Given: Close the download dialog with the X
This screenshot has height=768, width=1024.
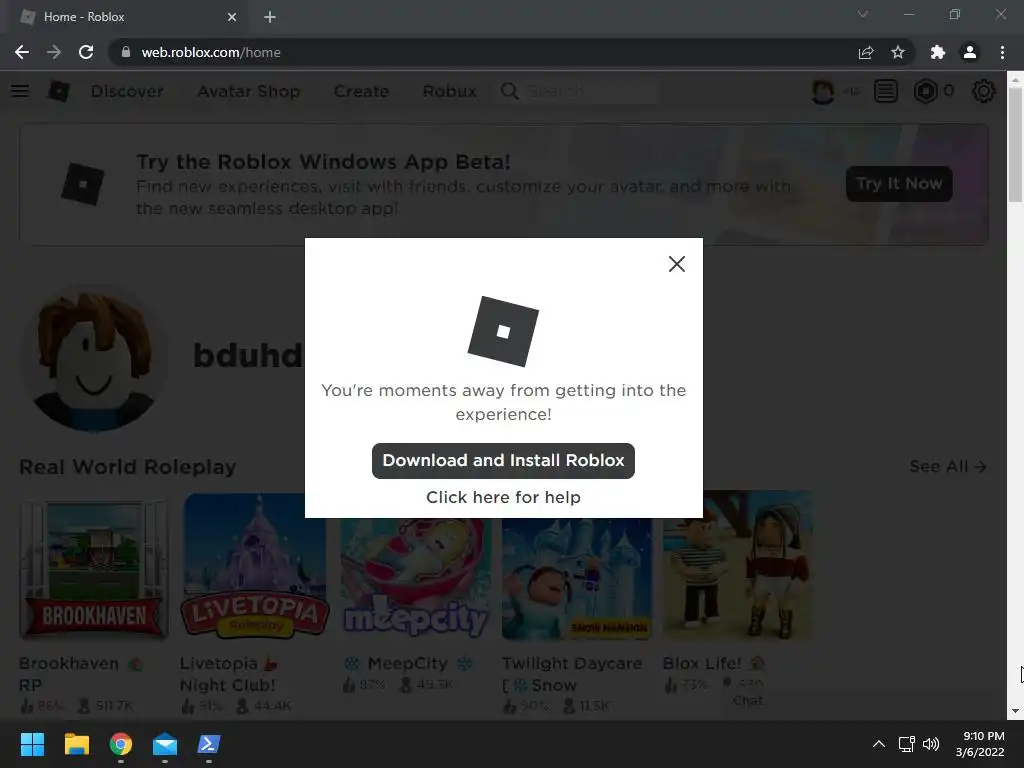Looking at the screenshot, I should click(677, 264).
